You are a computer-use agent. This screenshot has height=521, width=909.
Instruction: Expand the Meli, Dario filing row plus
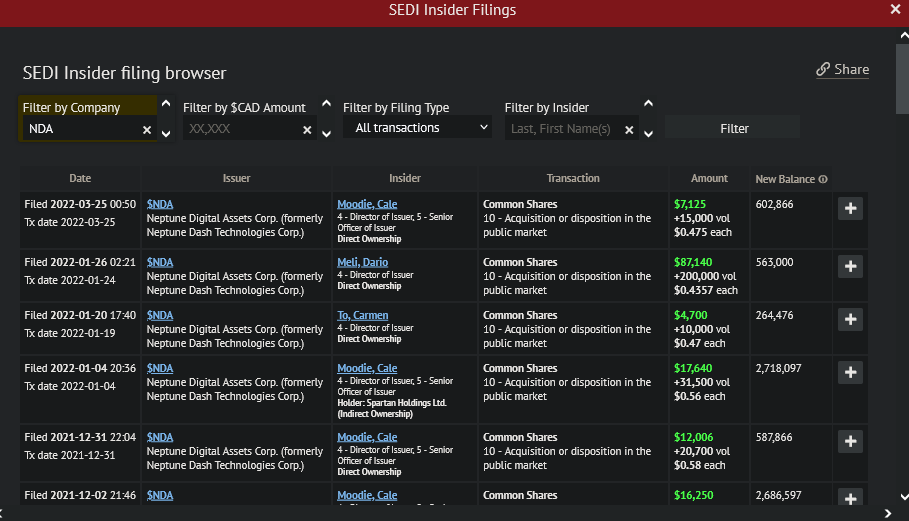[x=850, y=266]
